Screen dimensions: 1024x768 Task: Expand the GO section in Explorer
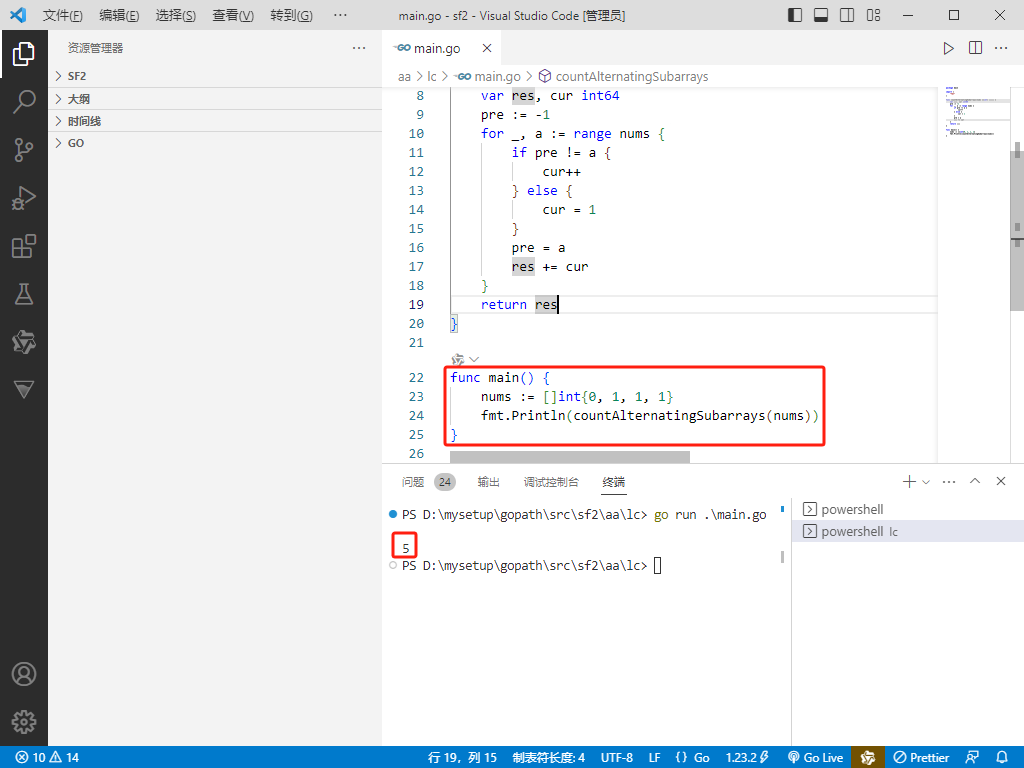pos(216,143)
